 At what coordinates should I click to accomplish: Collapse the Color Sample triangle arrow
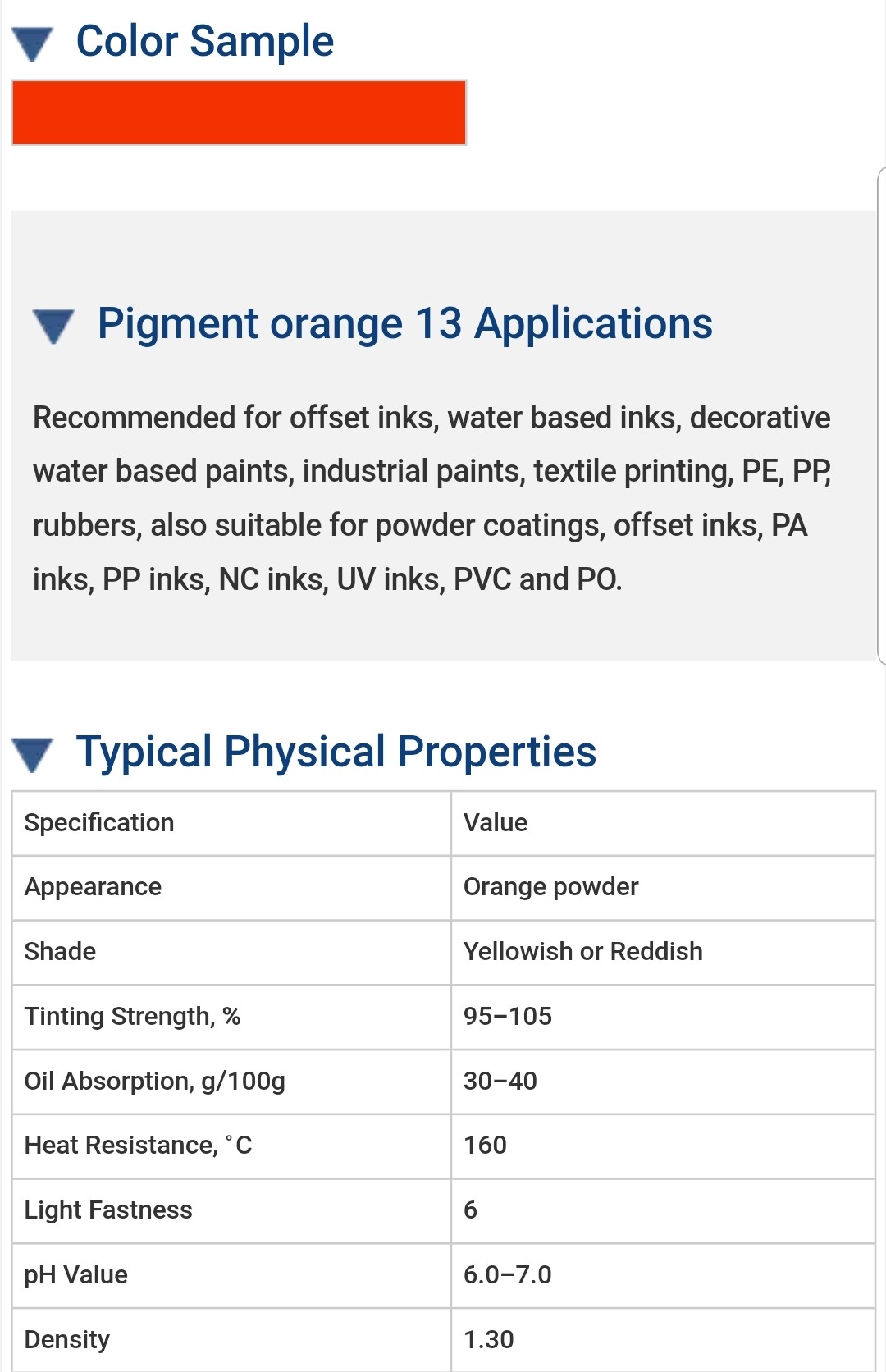[x=33, y=43]
